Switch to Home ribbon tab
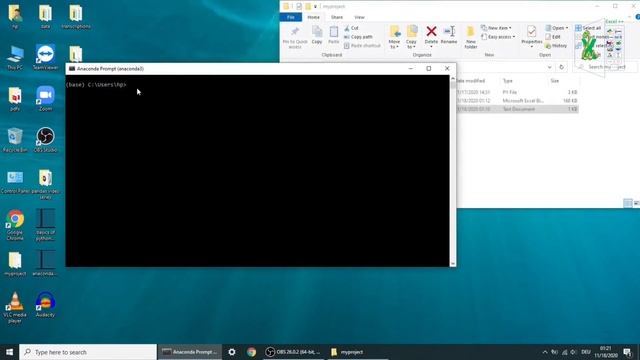Screen dimensions: 640x360 tap(313, 17)
